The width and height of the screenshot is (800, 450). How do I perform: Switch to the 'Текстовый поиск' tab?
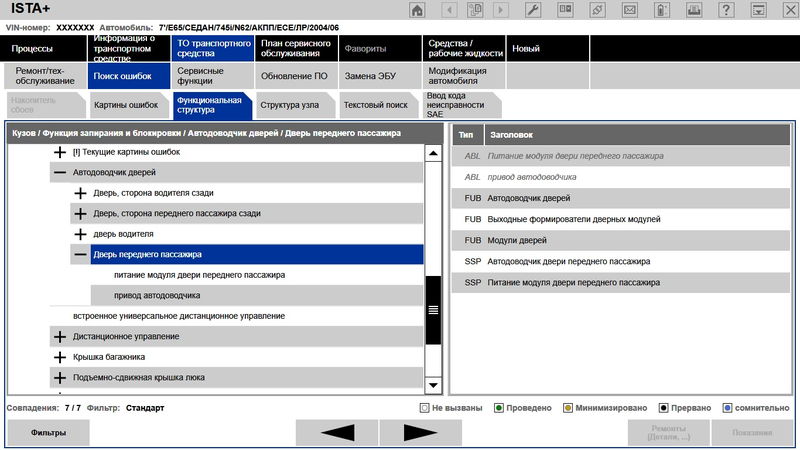click(375, 104)
